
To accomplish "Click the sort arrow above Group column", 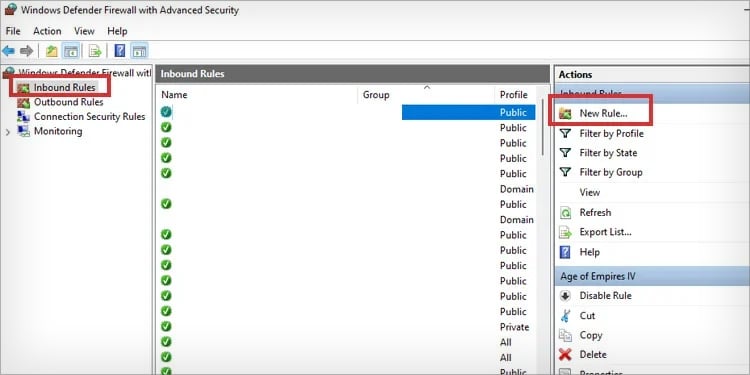I will pyautogui.click(x=427, y=88).
